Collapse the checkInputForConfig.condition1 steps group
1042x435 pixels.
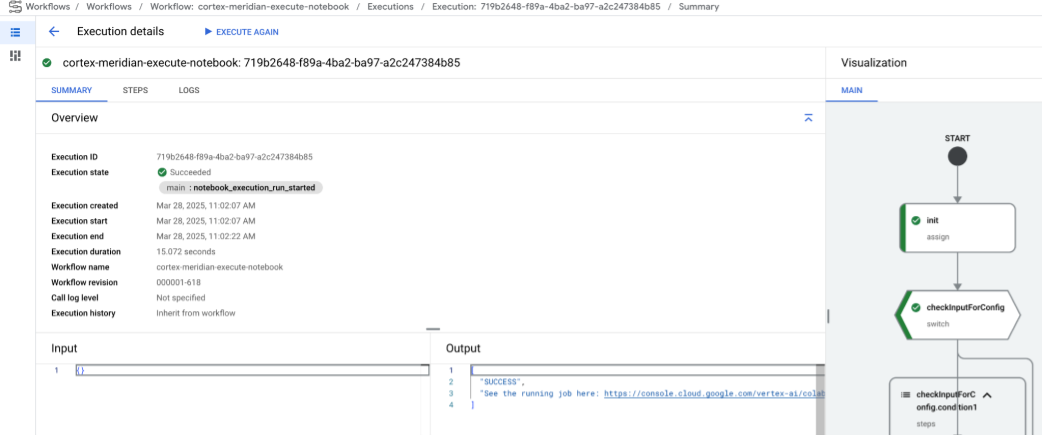tap(986, 395)
